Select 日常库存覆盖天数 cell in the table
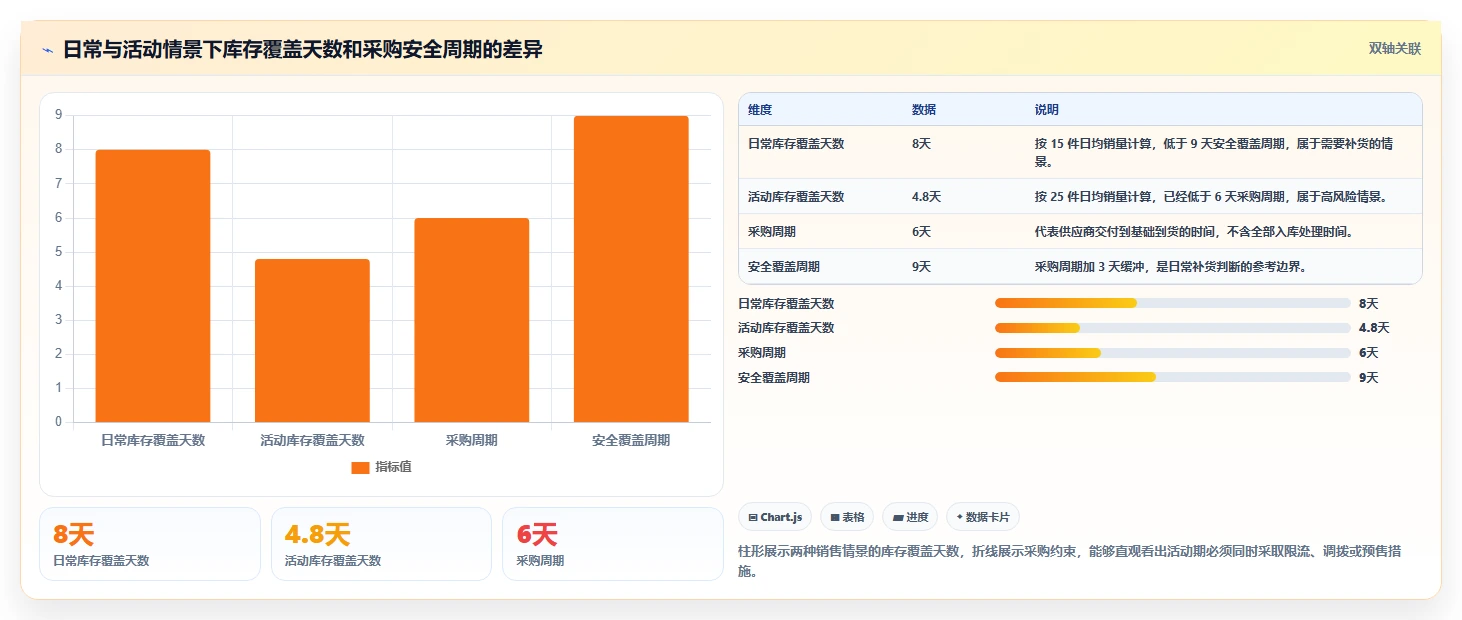Viewport: 1462px width, 620px height. pyautogui.click(x=796, y=143)
